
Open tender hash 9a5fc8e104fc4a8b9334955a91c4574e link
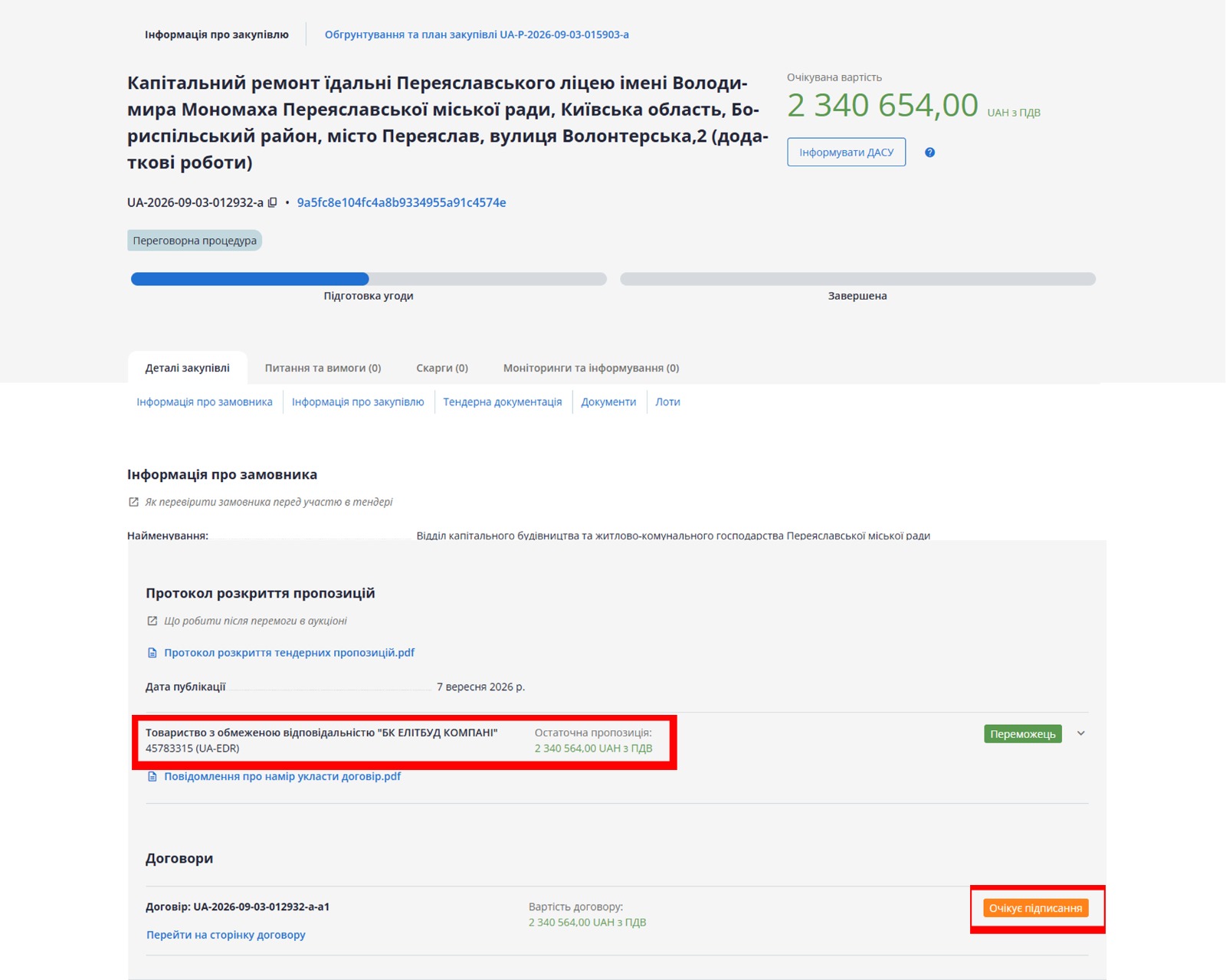pyautogui.click(x=402, y=202)
